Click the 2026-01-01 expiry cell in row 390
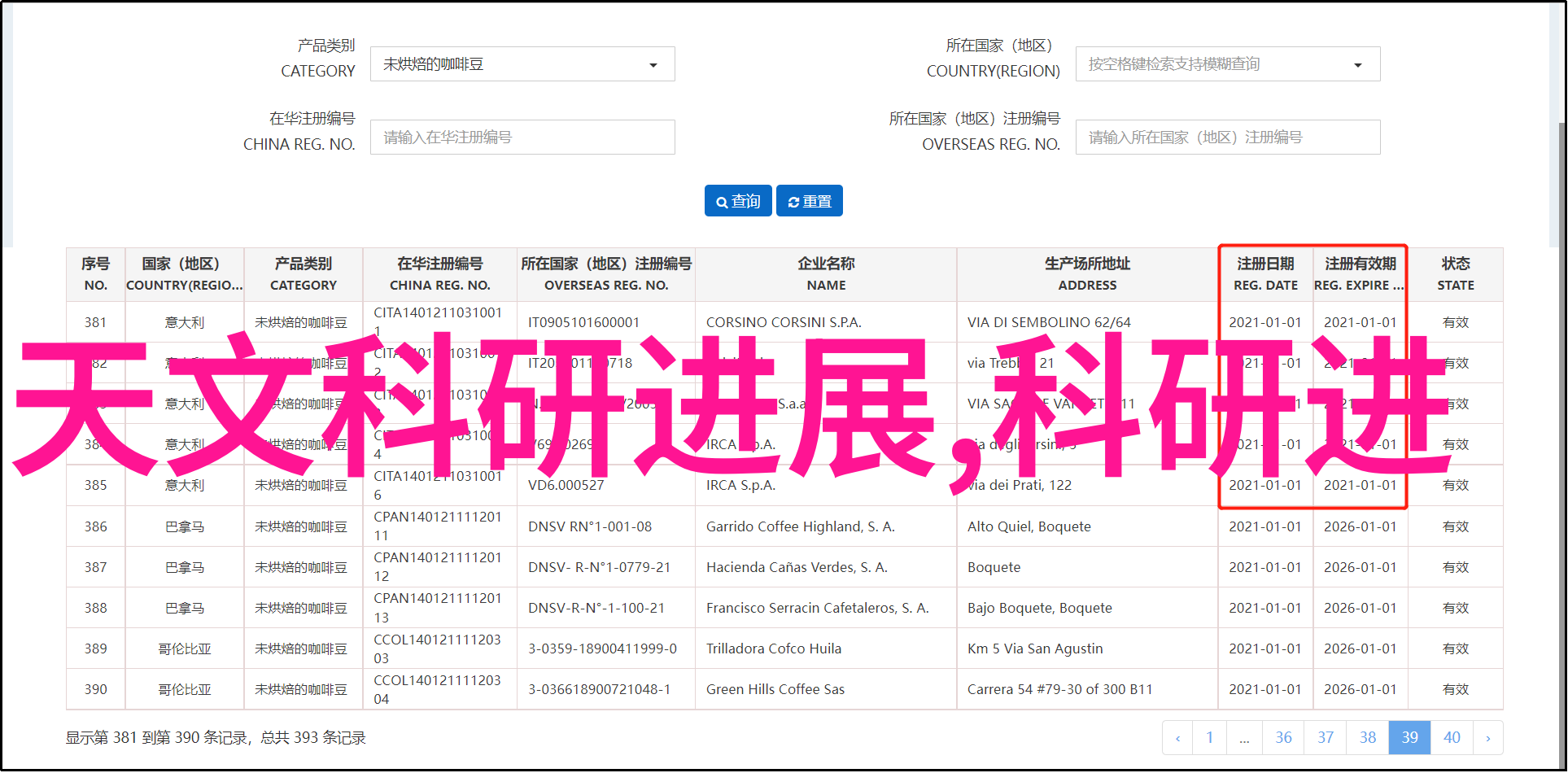 click(1361, 689)
